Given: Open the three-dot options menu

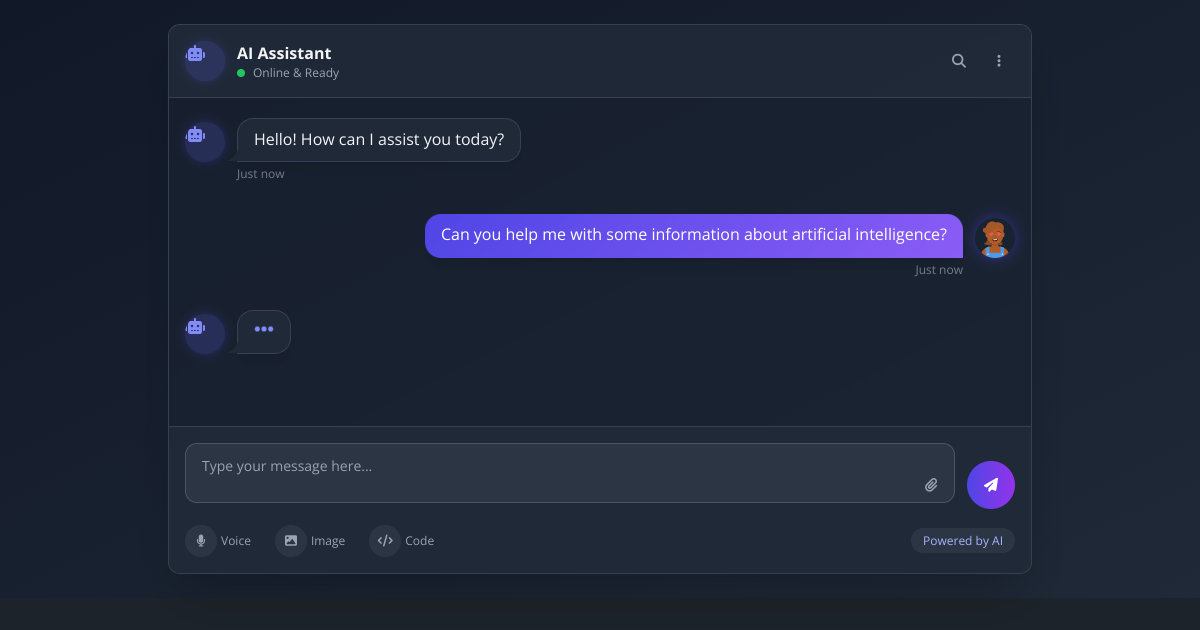Looking at the screenshot, I should click(999, 60).
